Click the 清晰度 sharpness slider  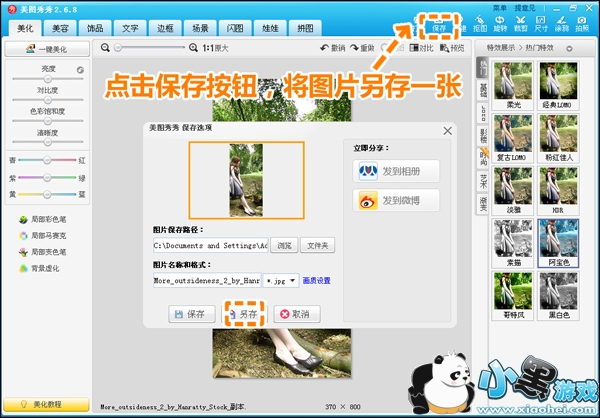pos(47,142)
